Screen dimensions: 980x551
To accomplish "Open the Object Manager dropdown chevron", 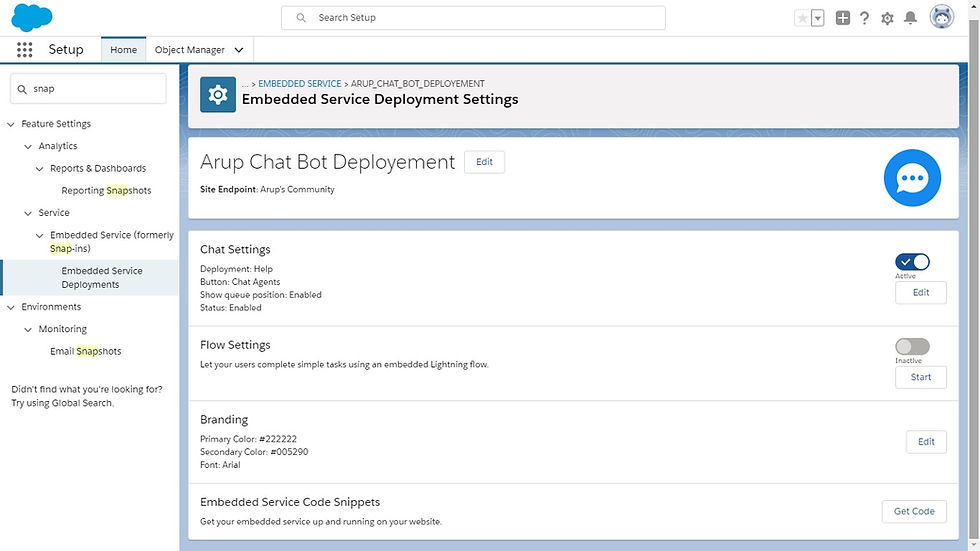I will pos(239,50).
